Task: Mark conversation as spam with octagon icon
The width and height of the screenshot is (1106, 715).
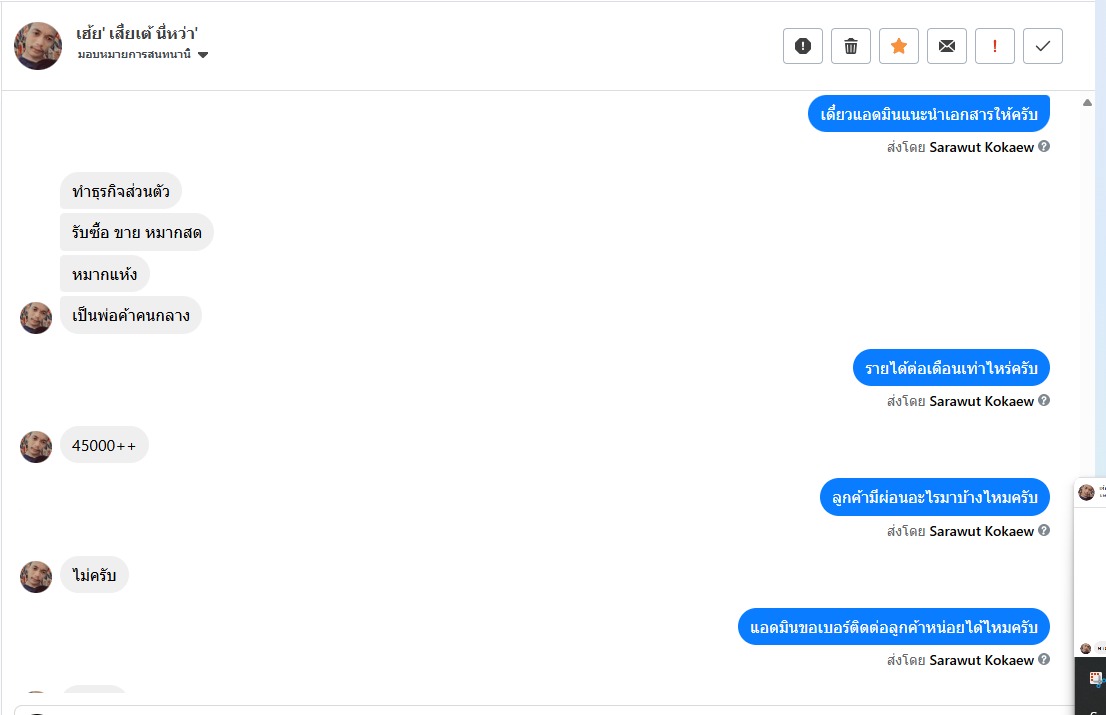Action: coord(802,46)
